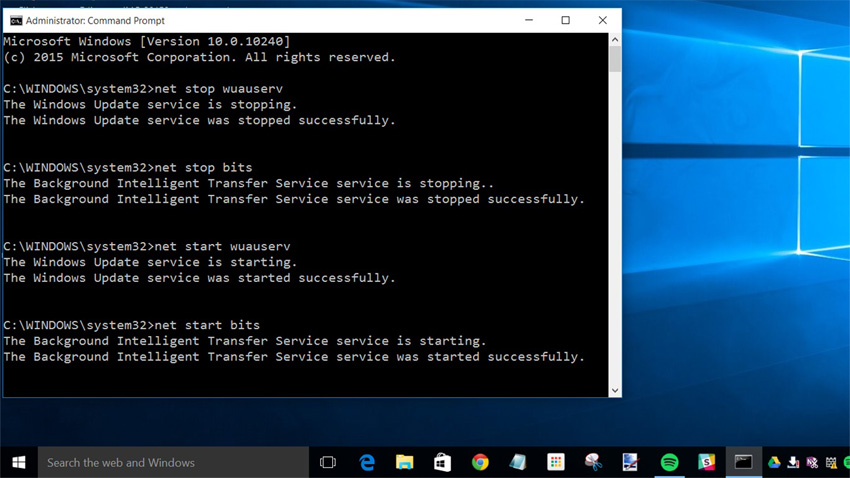The image size is (850, 478).
Task: Click 'Microsoft Windows [Version 10.0.10240]' line
Action: pos(147,41)
